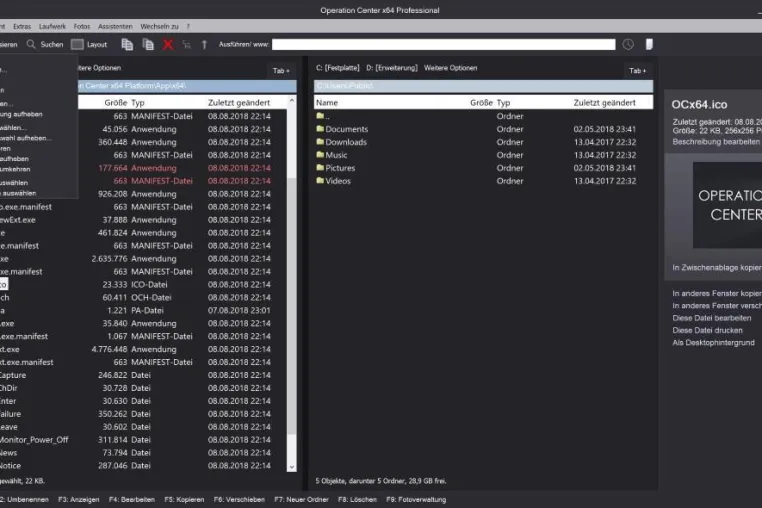762x508 pixels.
Task: Expand right pane Weitere Optionen
Action: 450,68
